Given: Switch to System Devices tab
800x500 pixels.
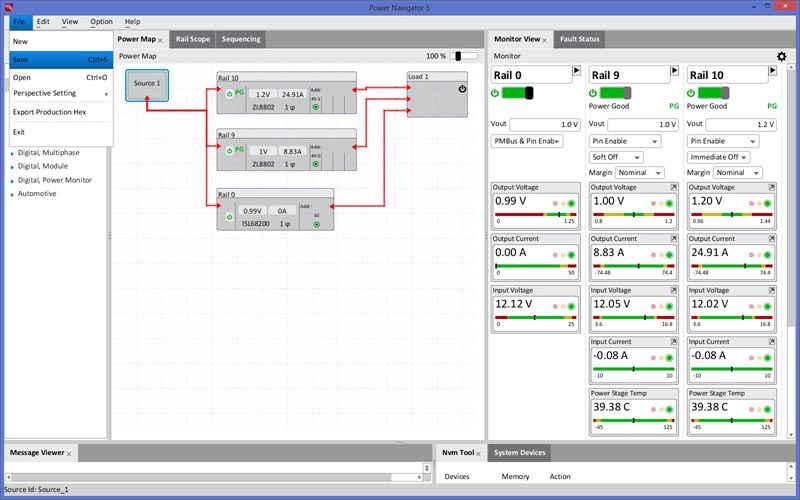Looking at the screenshot, I should 519,453.
